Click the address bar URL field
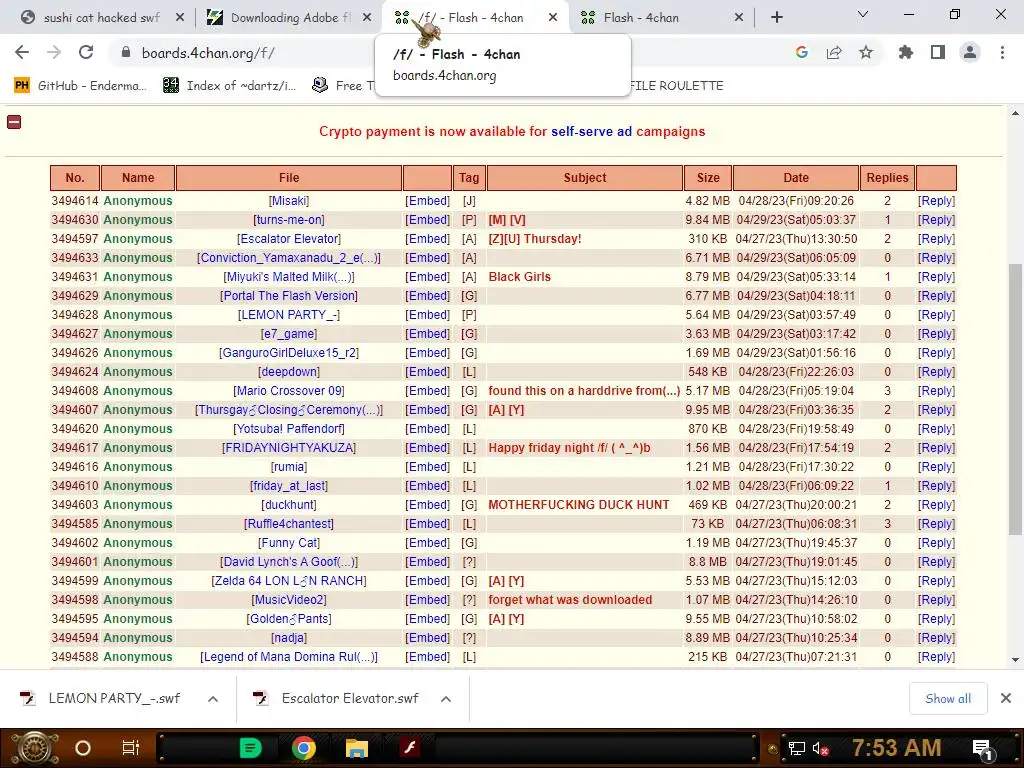Image resolution: width=1024 pixels, height=768 pixels. click(x=208, y=53)
